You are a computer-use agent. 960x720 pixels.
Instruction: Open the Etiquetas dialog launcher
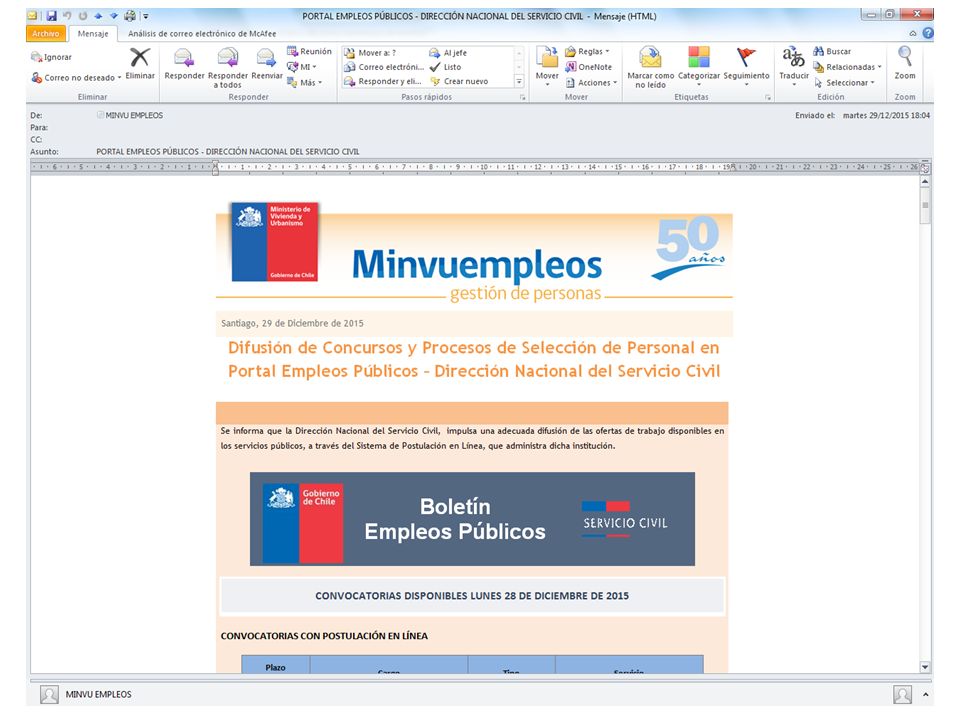pyautogui.click(x=768, y=97)
